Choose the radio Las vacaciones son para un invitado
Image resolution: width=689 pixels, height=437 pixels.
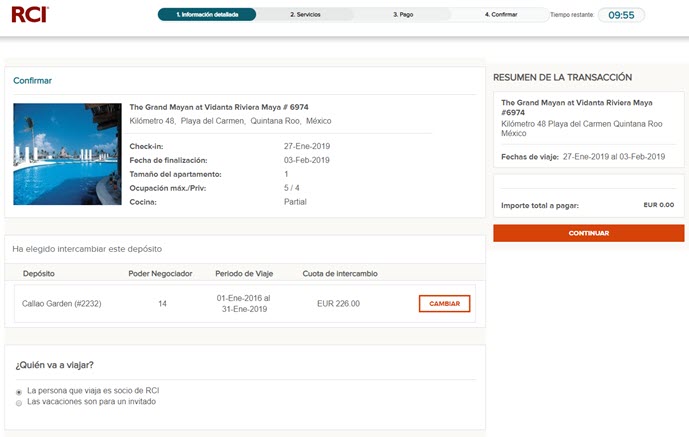click(19, 403)
